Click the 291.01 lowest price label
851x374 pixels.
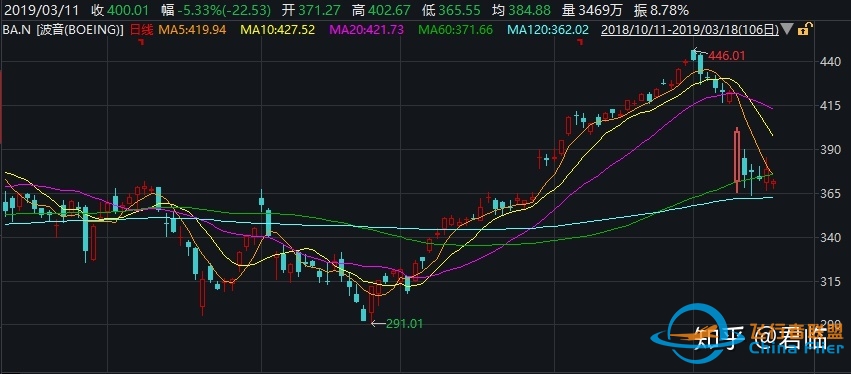pyautogui.click(x=404, y=324)
